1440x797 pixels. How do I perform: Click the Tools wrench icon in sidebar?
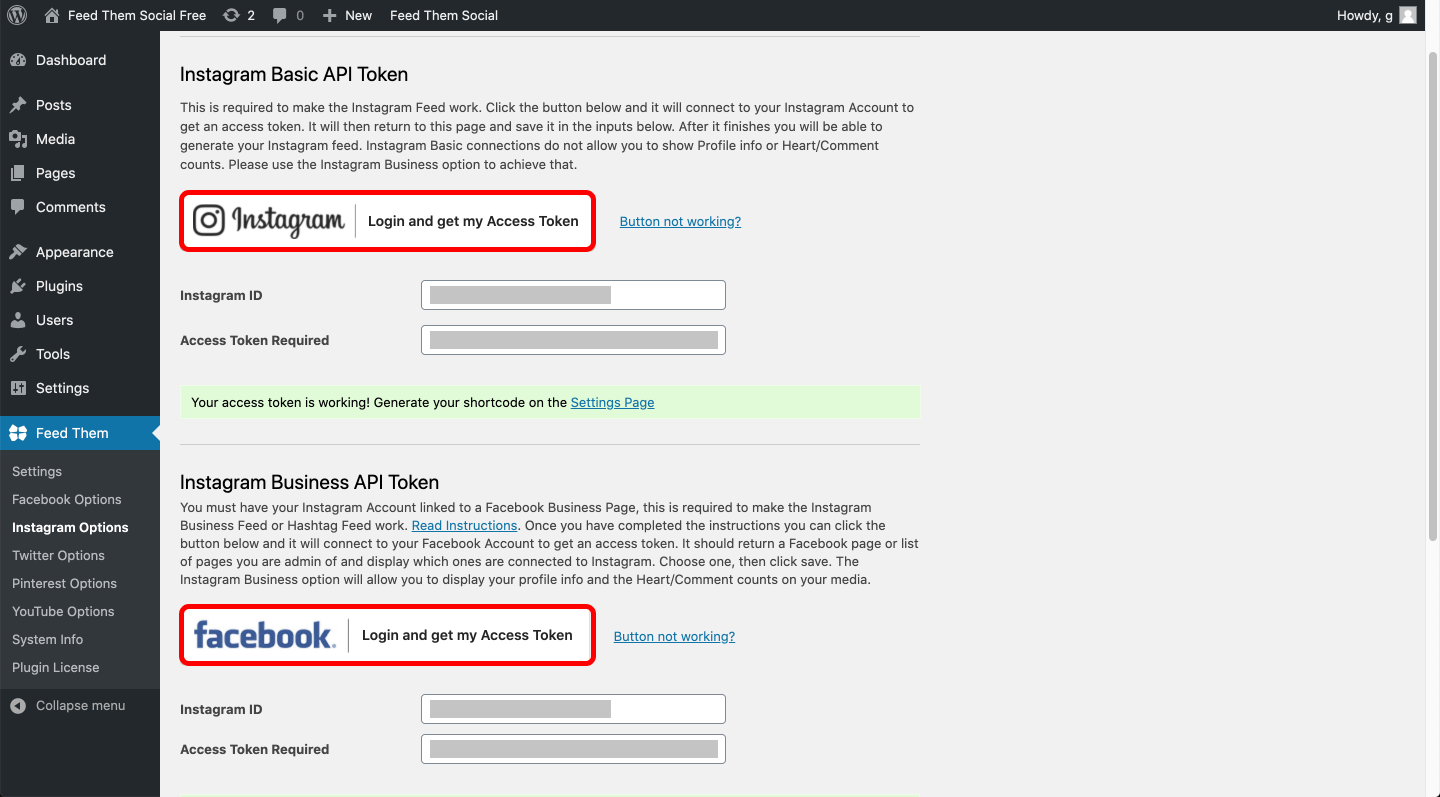click(x=18, y=354)
